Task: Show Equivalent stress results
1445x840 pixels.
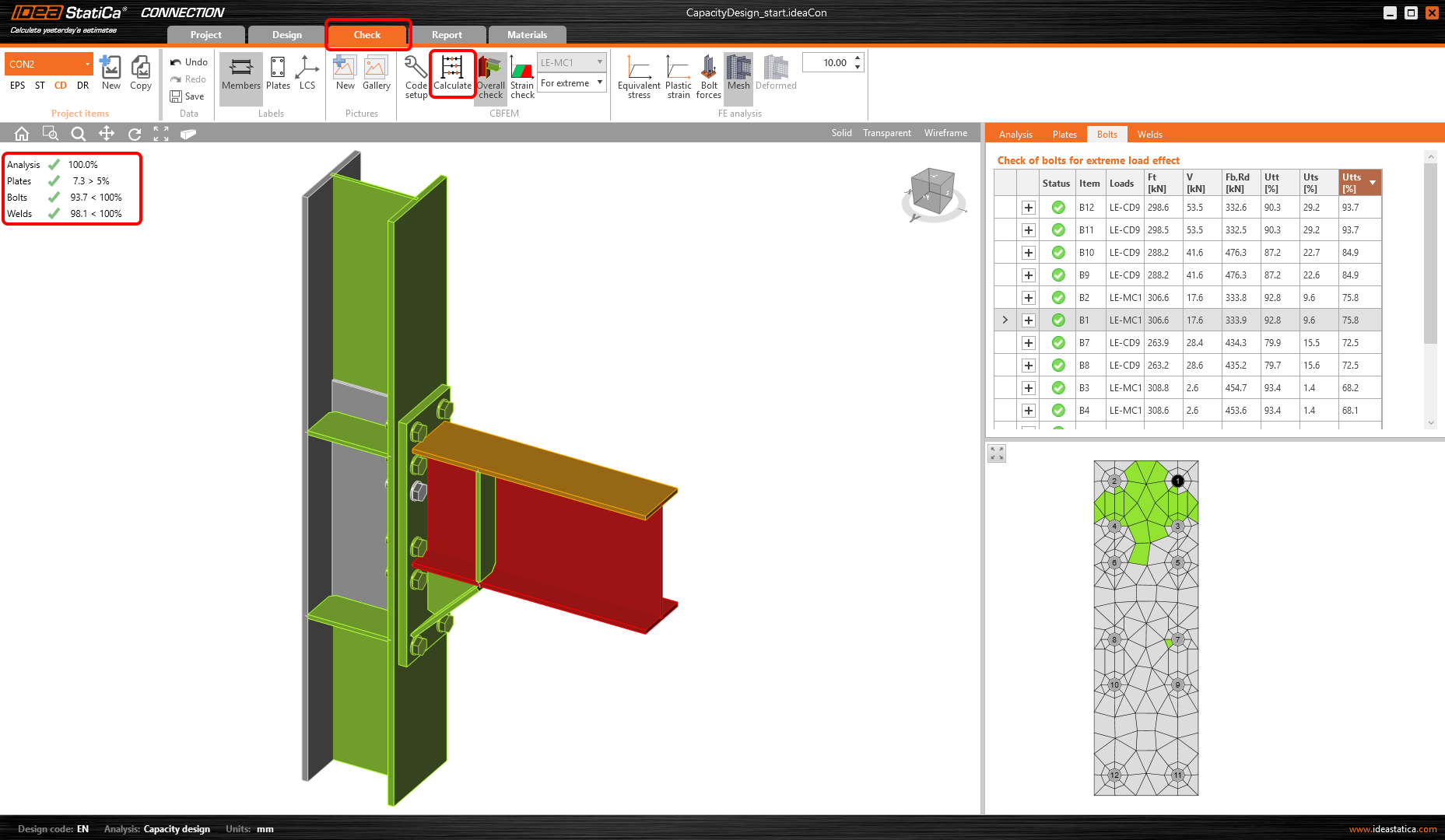Action: tap(639, 77)
